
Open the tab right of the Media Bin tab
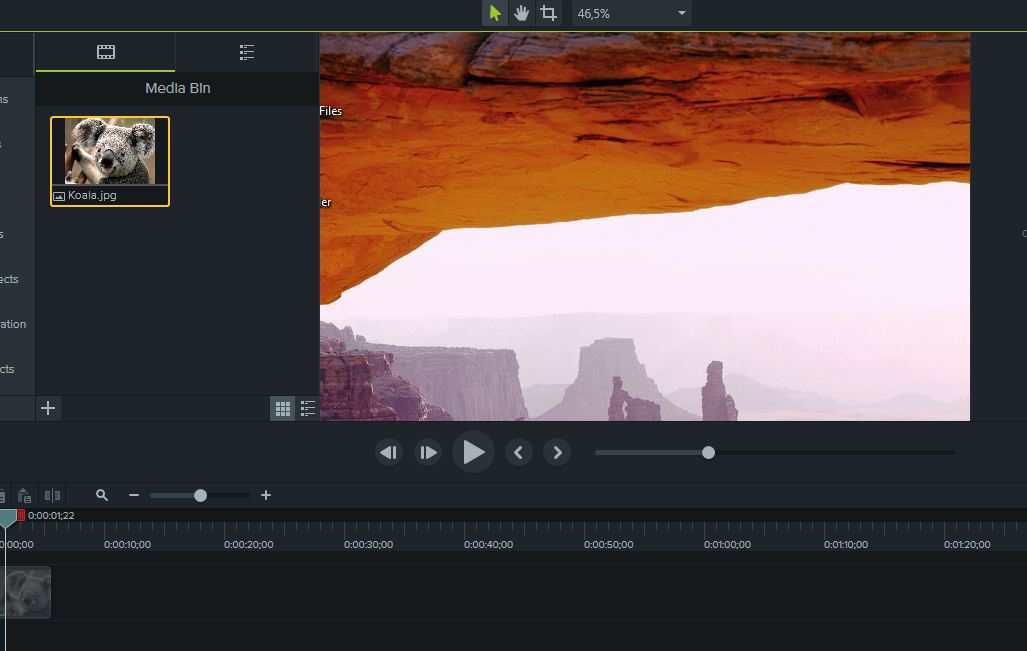[246, 51]
